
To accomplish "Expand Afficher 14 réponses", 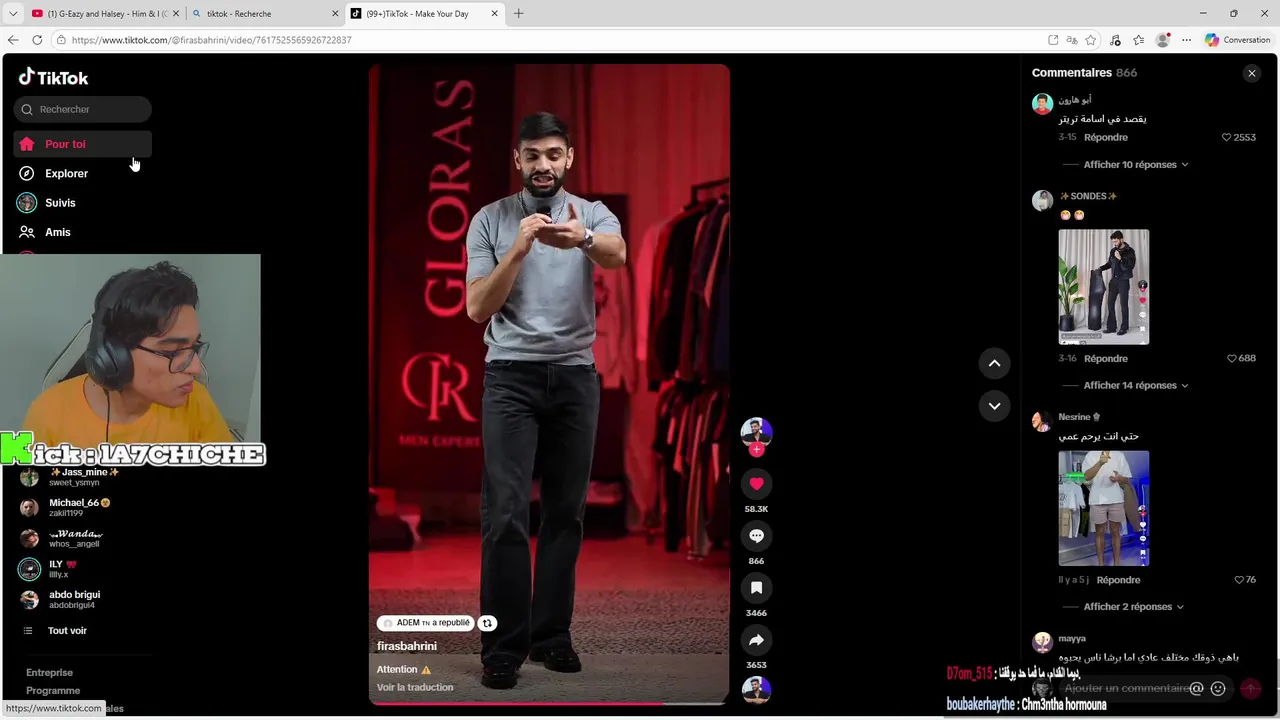I will (1136, 386).
